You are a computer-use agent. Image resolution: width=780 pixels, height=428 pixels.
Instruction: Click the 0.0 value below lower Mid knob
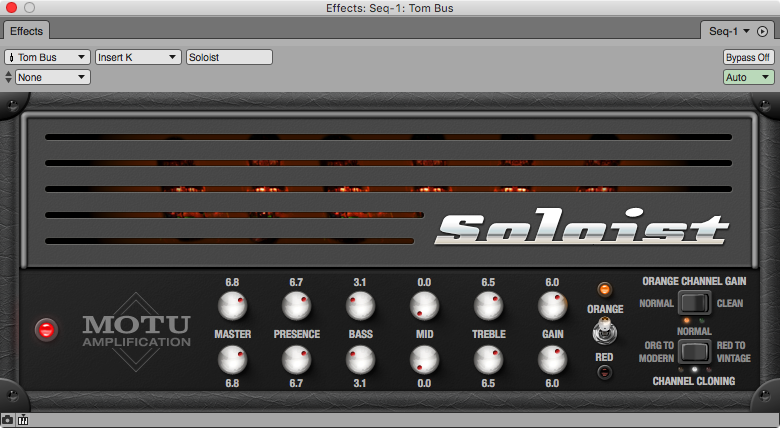point(424,383)
